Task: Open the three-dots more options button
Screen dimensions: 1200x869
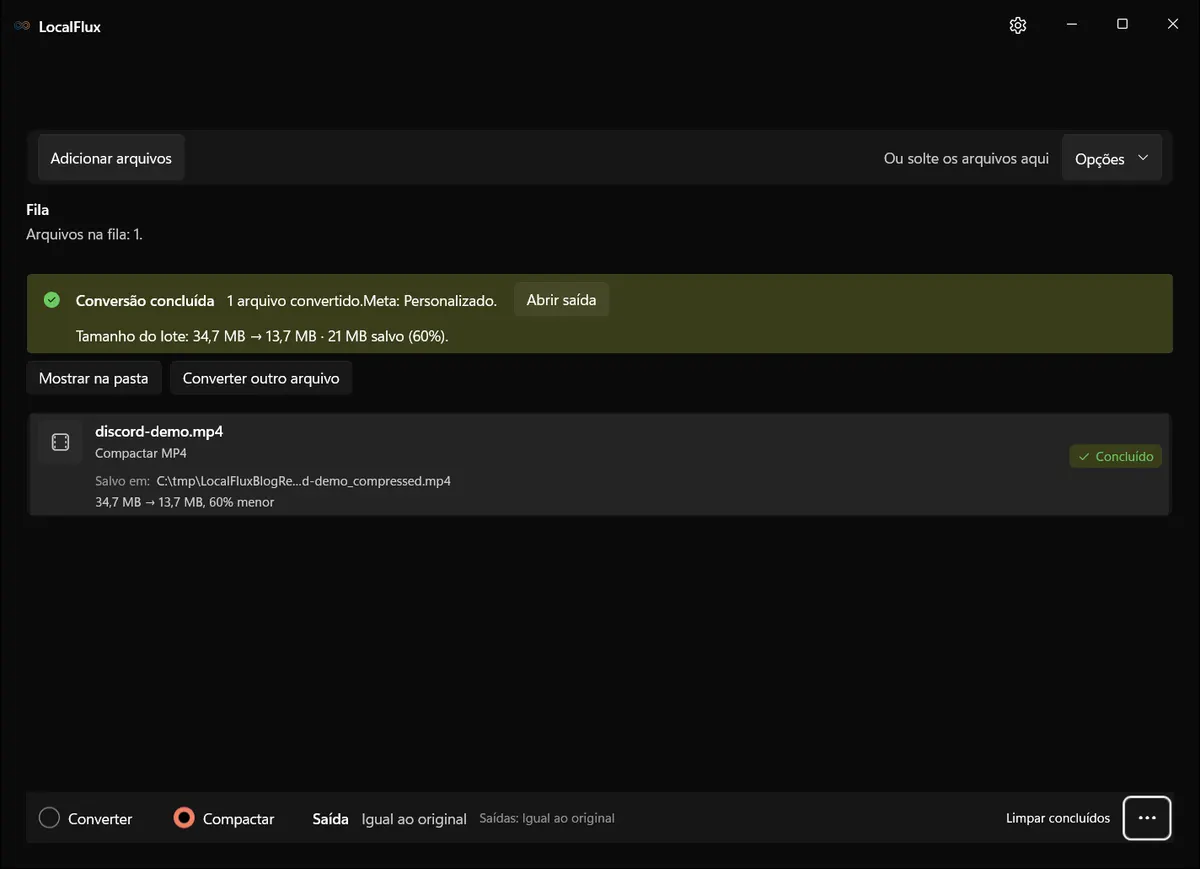Action: [x=1147, y=818]
